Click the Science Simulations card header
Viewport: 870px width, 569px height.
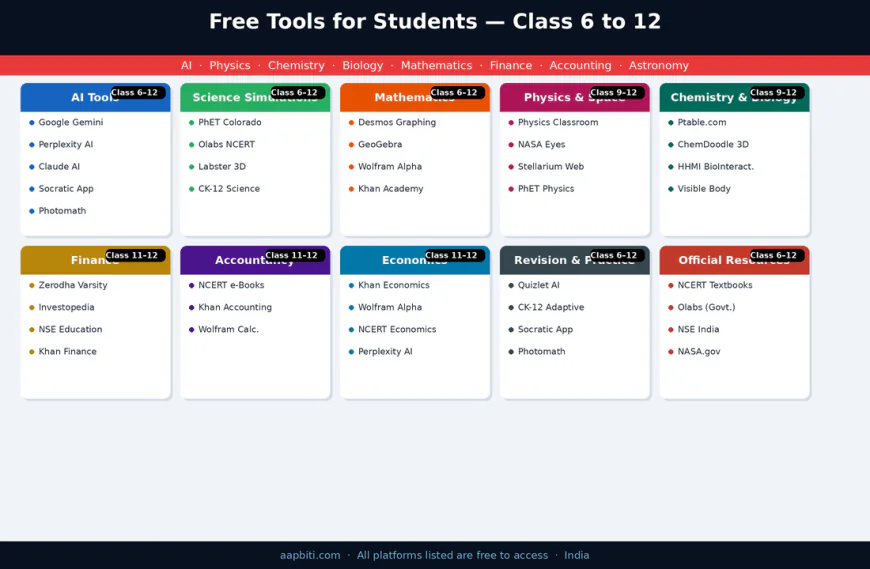[x=255, y=98]
